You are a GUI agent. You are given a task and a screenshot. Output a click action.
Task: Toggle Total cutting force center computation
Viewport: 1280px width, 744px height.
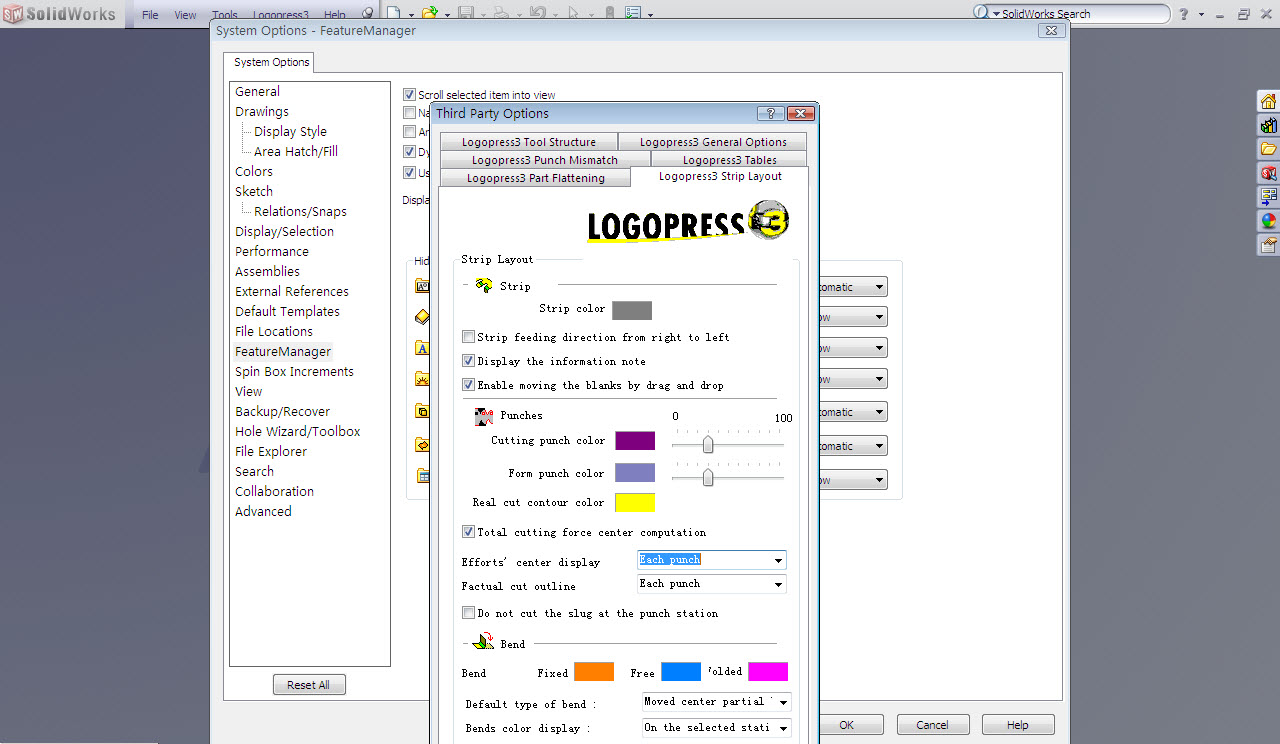468,532
